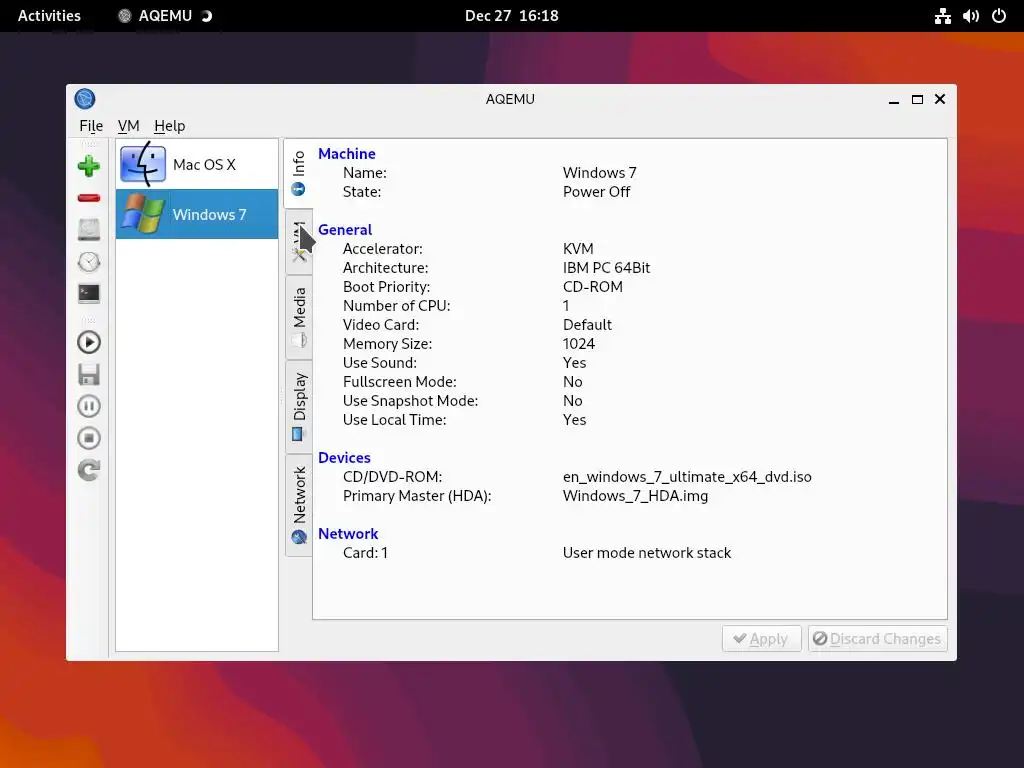The image size is (1024, 768).
Task: Close the AQEMU window
Action: click(940, 99)
